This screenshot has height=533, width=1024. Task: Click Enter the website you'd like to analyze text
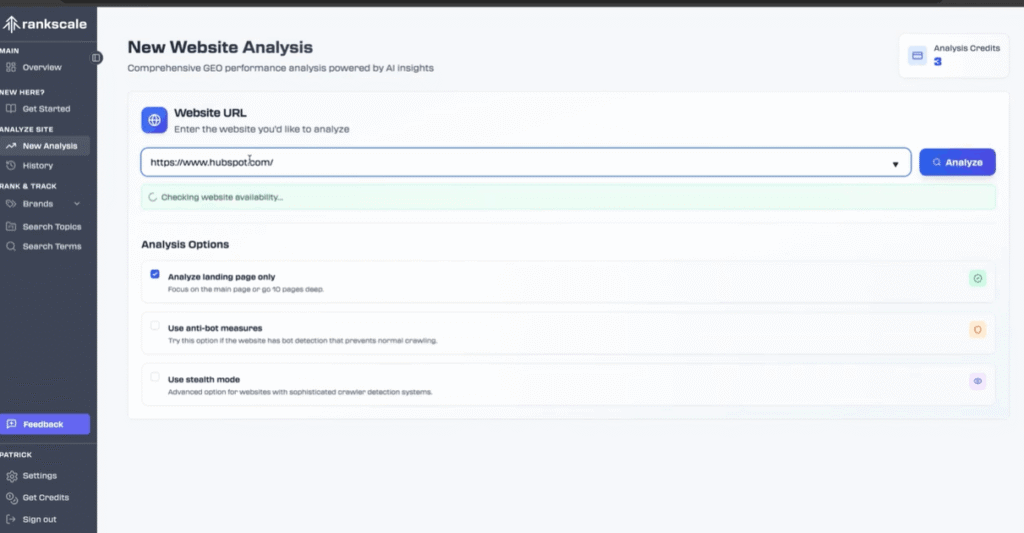tap(261, 129)
